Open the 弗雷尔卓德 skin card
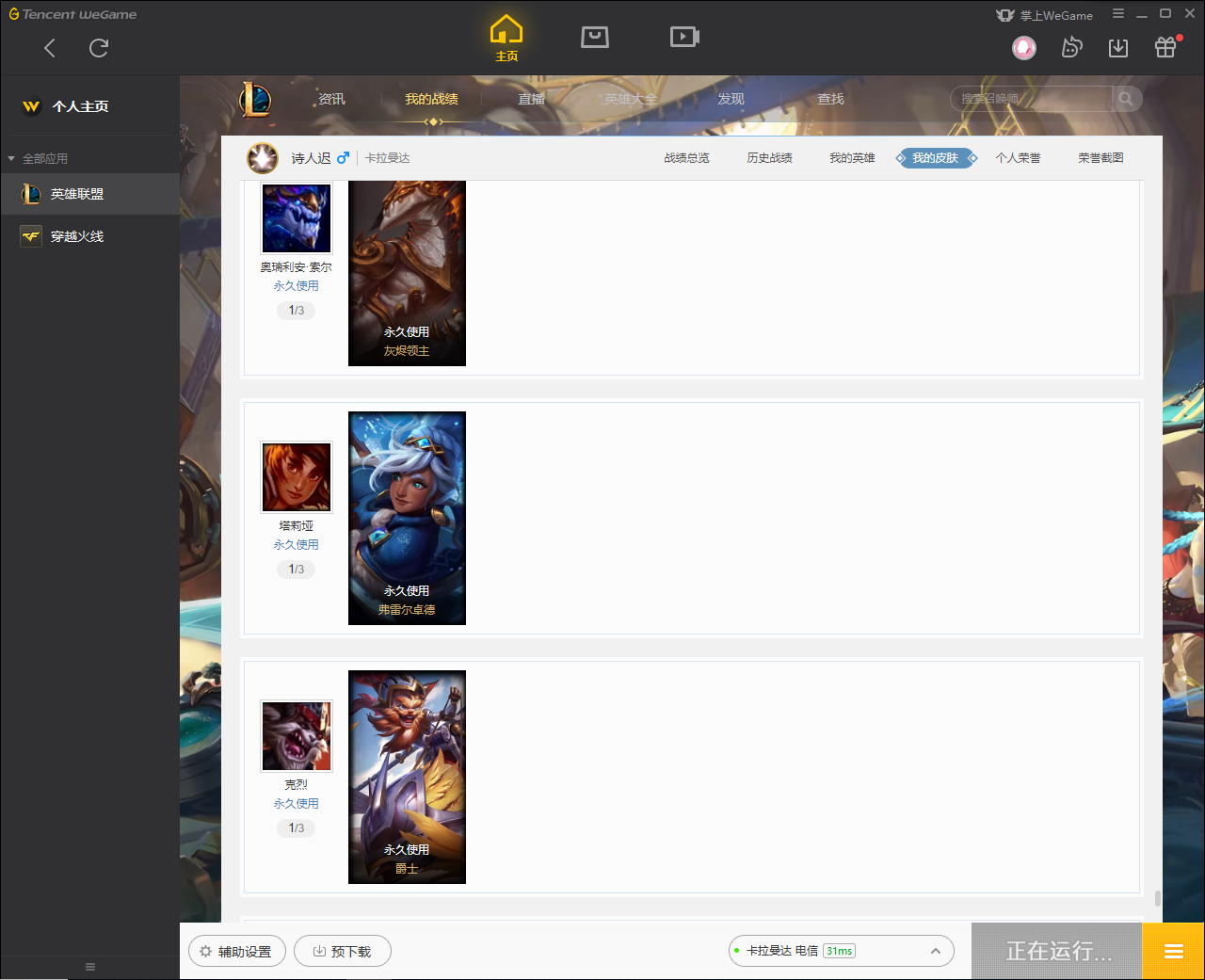This screenshot has height=980, width=1205. (407, 518)
